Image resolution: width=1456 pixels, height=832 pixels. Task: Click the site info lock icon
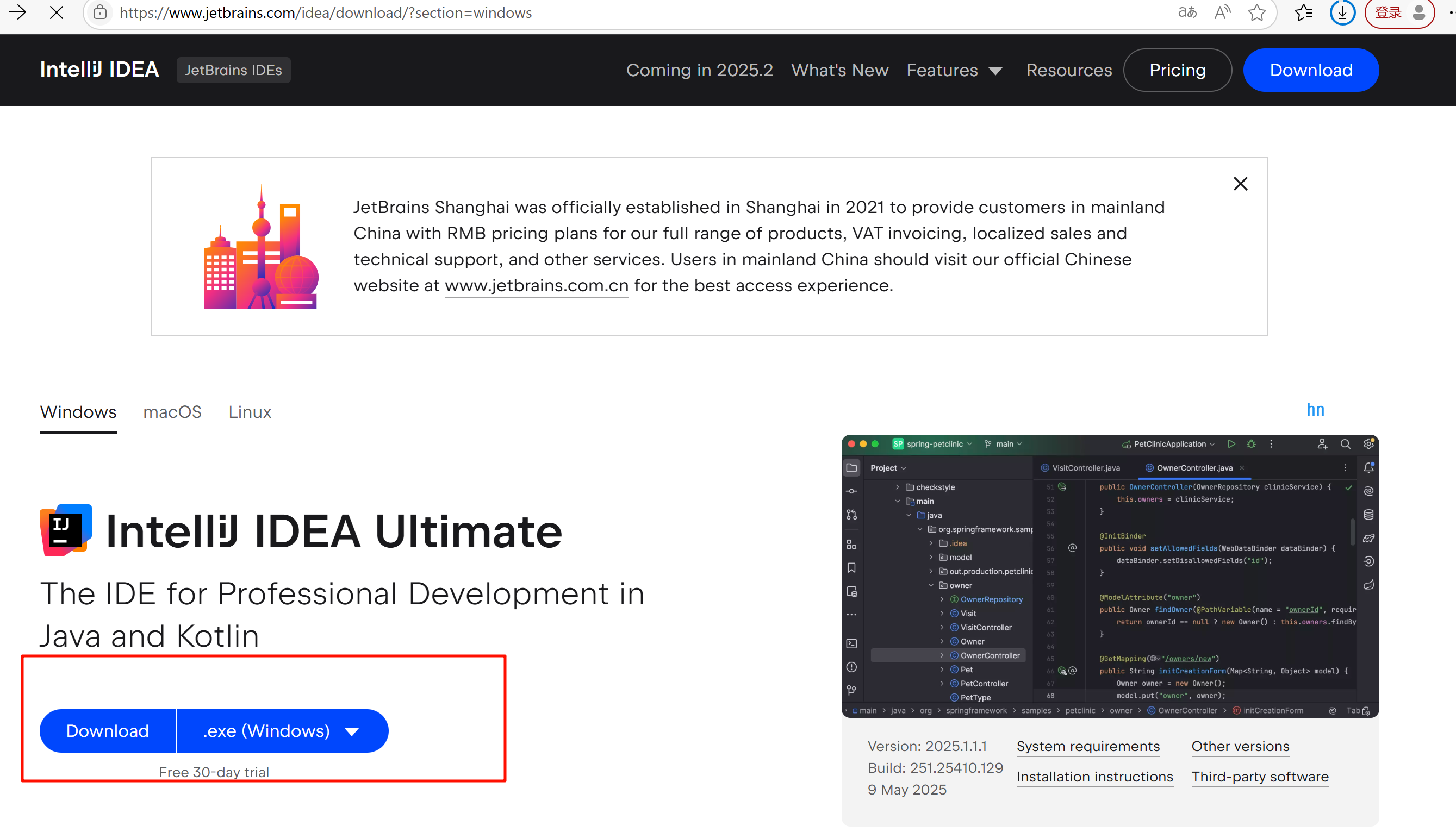pos(100,12)
